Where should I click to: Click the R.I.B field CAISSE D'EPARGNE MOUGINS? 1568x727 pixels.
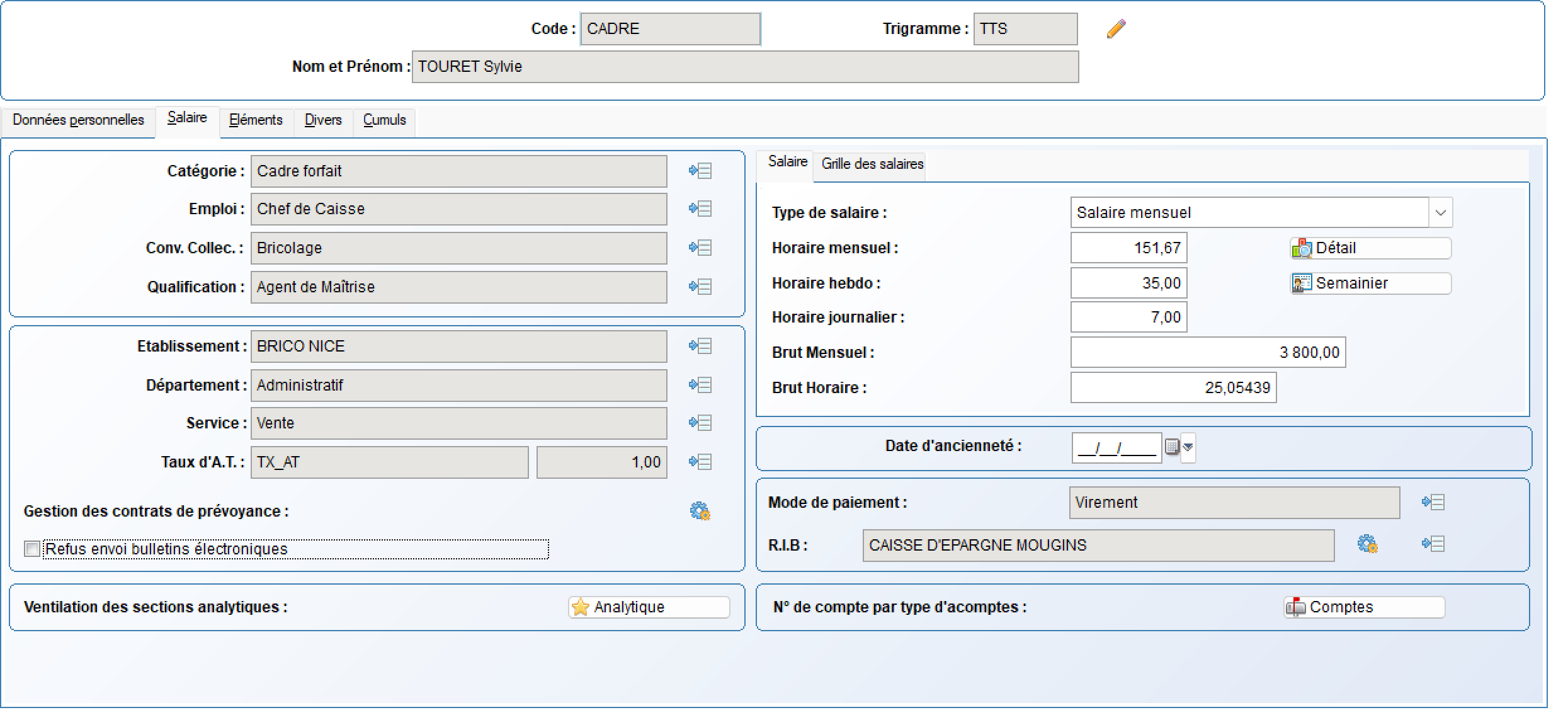click(x=1099, y=546)
